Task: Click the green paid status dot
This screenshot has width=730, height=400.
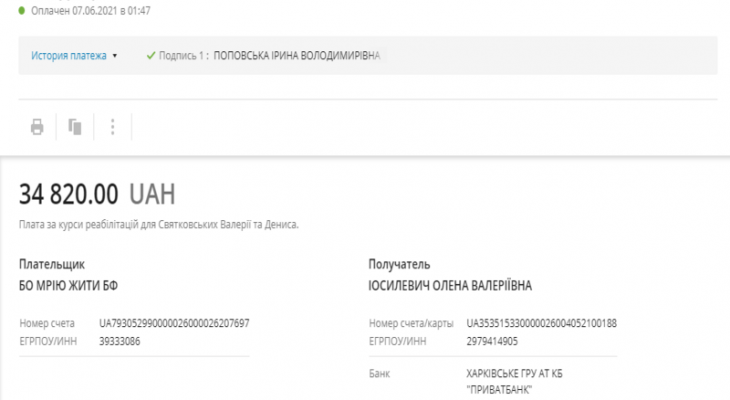Action: [22, 10]
